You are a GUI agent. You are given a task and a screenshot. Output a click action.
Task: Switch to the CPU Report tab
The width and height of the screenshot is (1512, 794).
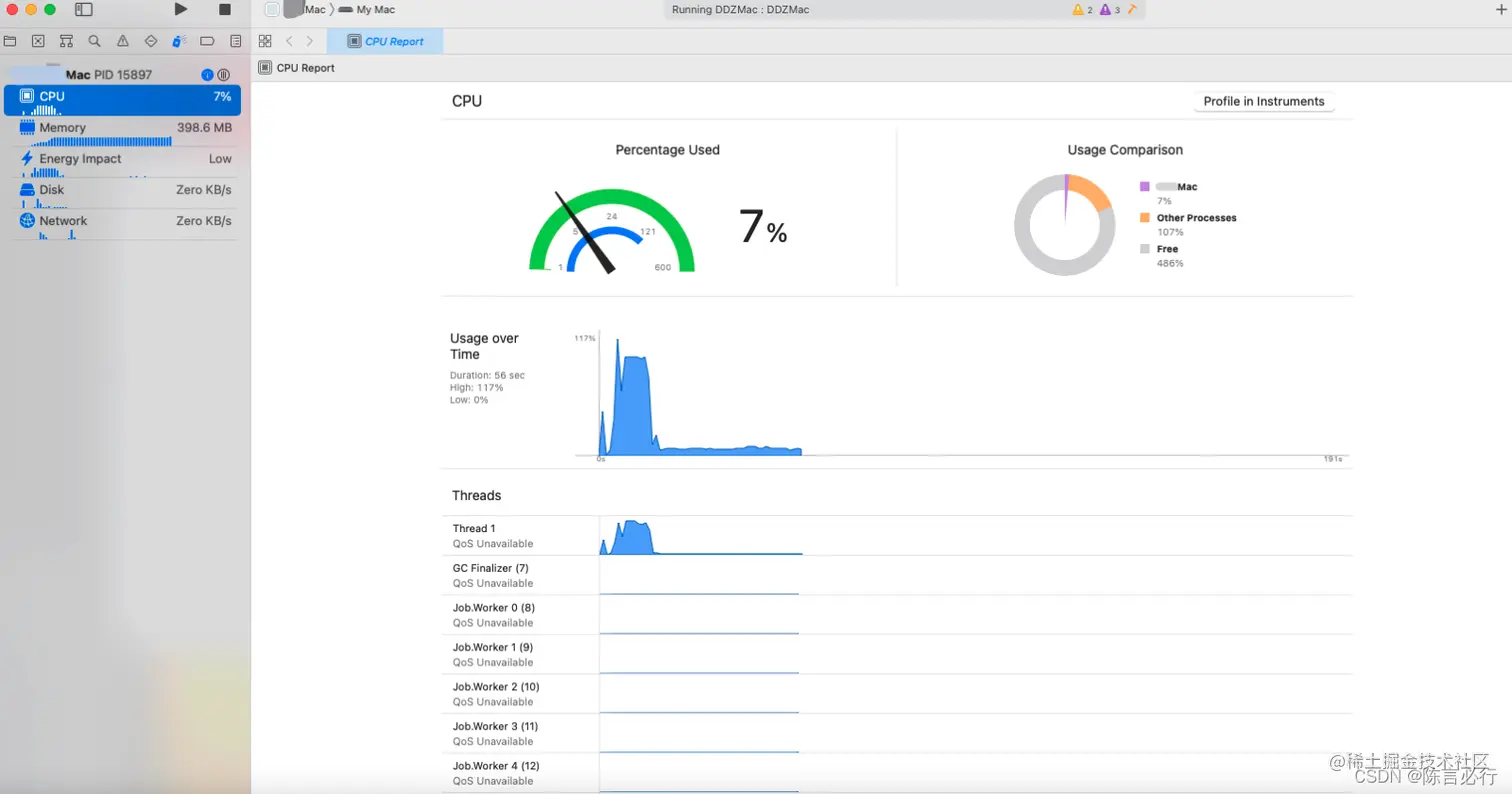tap(385, 41)
